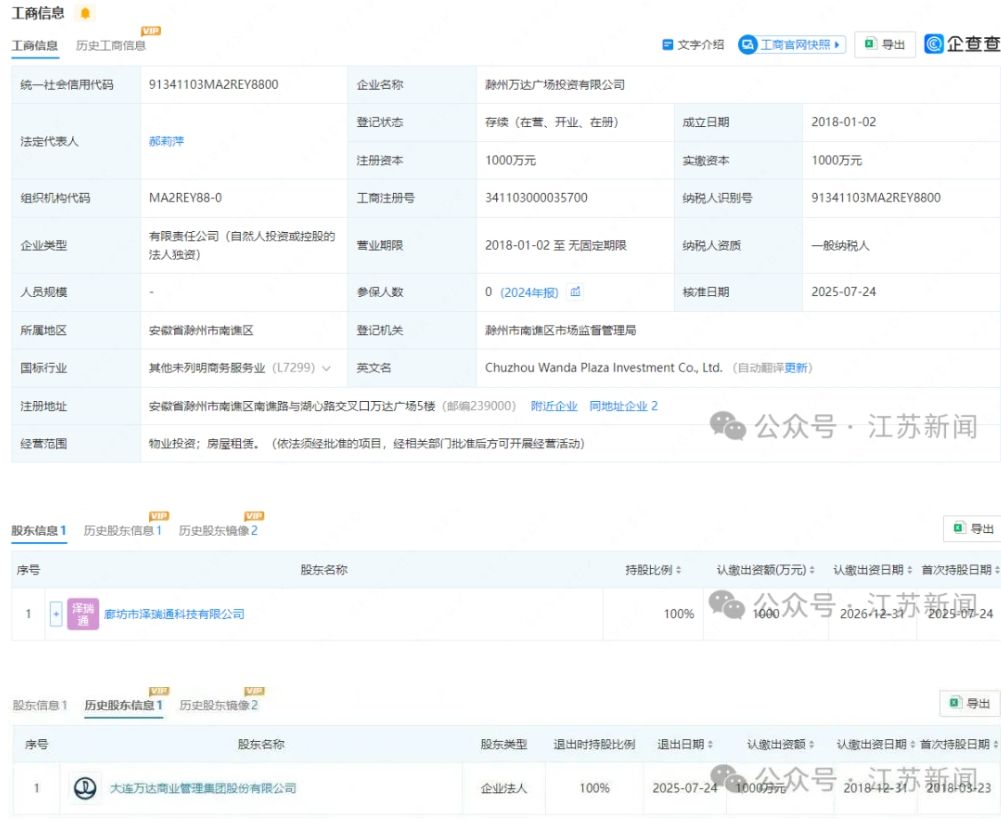Click the 更新 link after 自动翻译
1001x820 pixels.
(796, 368)
